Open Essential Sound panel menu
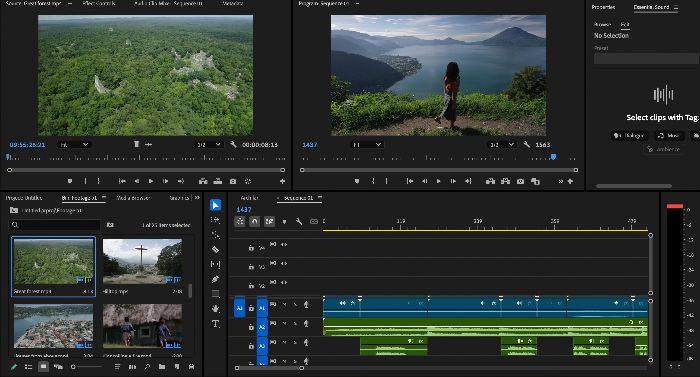The height and width of the screenshot is (377, 700). coord(676,7)
